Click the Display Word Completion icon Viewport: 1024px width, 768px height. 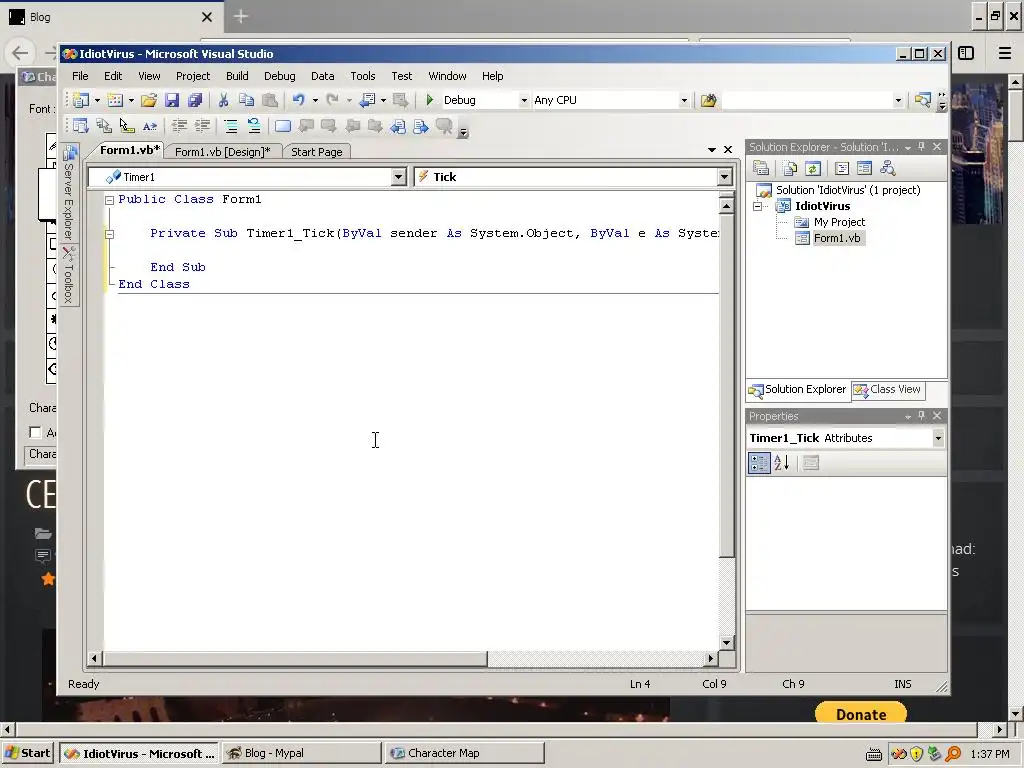pyautogui.click(x=150, y=126)
